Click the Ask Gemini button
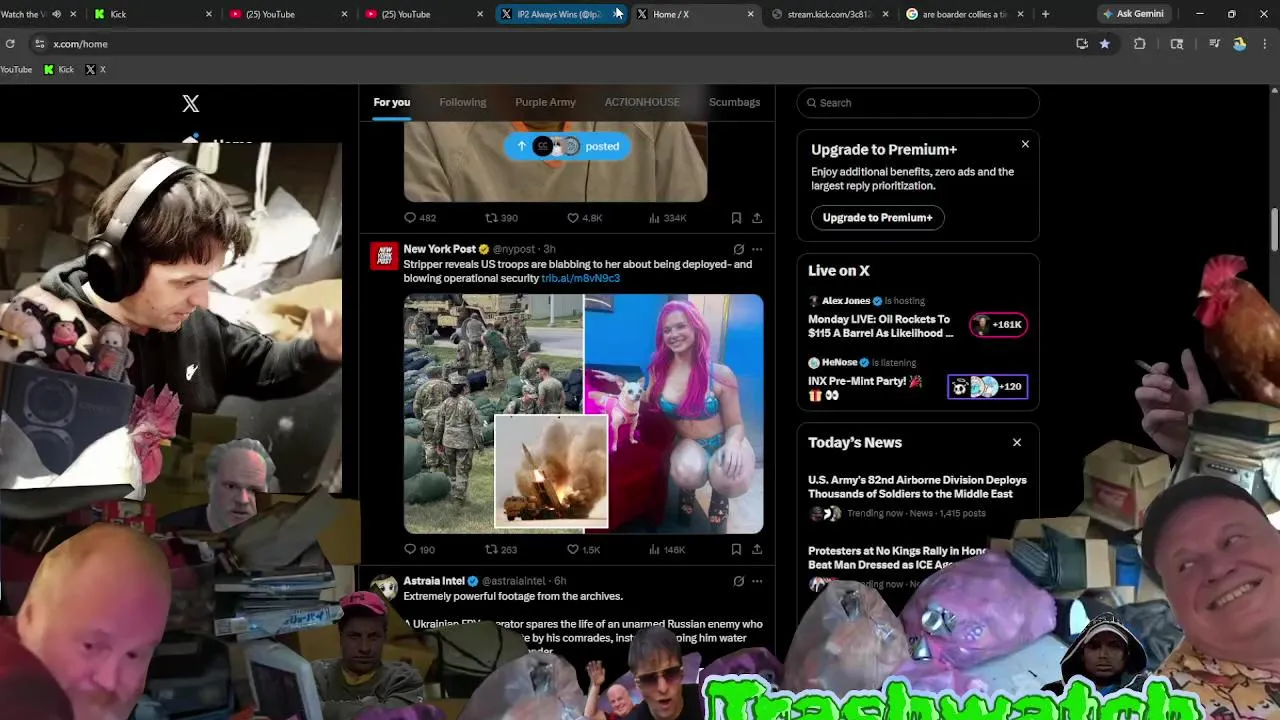Screen dimensions: 1280x720 [x=1133, y=14]
